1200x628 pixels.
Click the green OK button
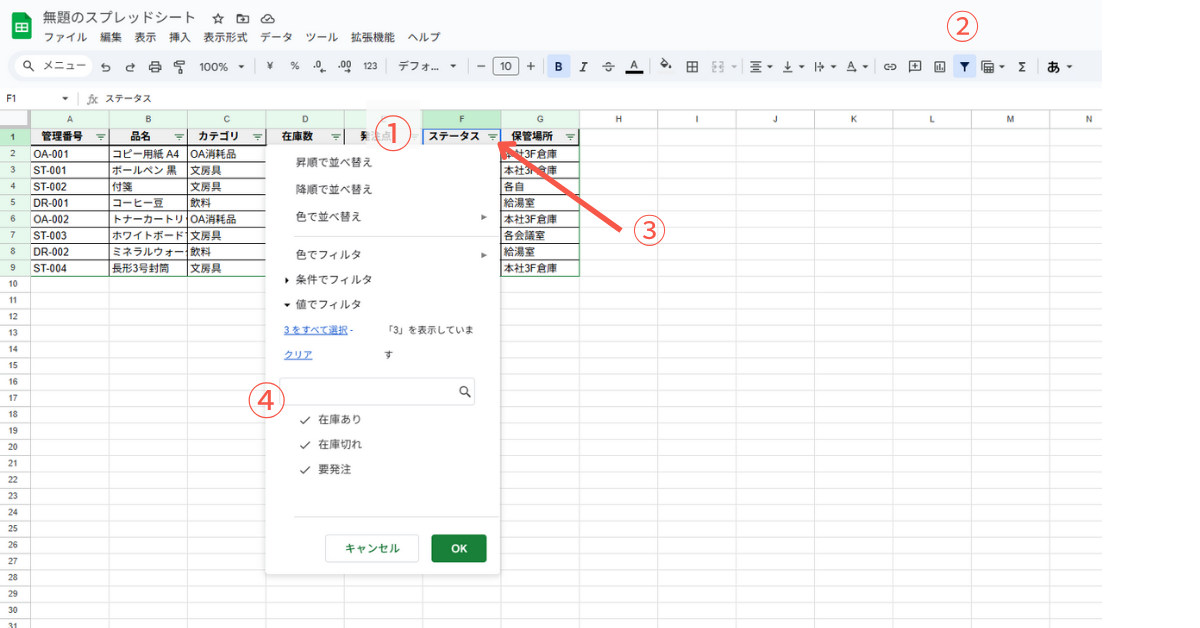pos(459,548)
